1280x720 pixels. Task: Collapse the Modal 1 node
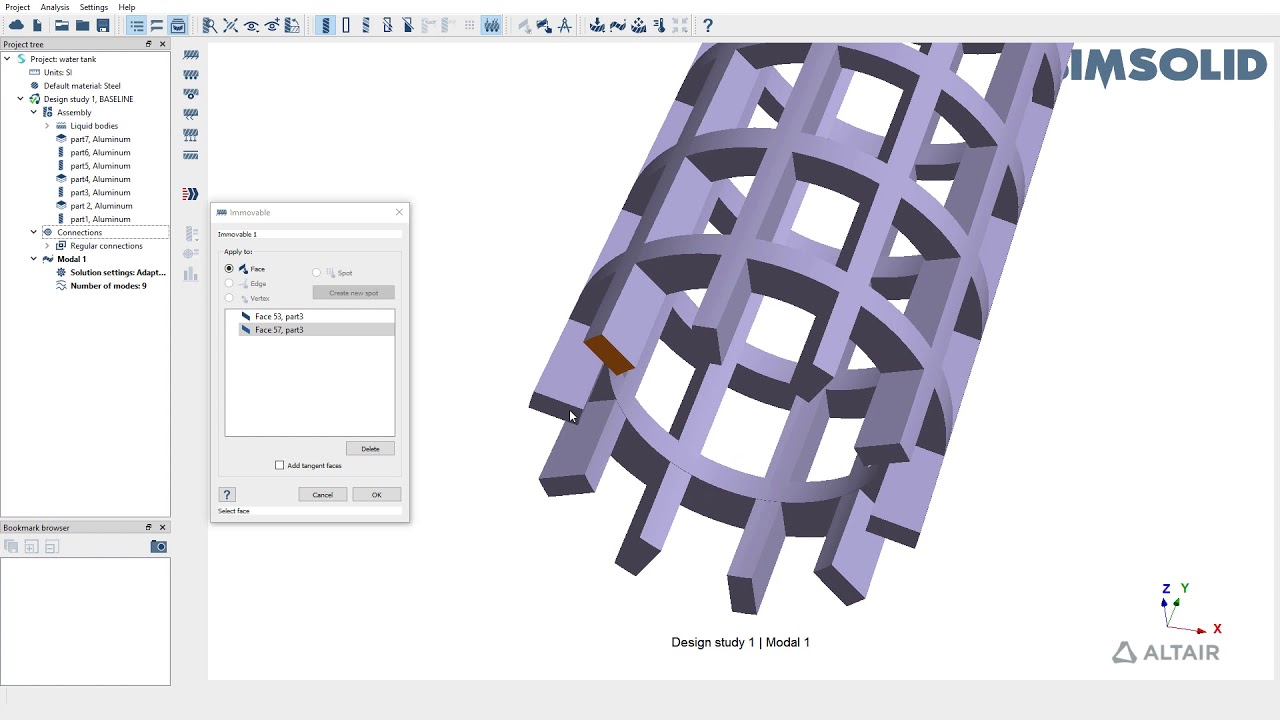[33, 259]
